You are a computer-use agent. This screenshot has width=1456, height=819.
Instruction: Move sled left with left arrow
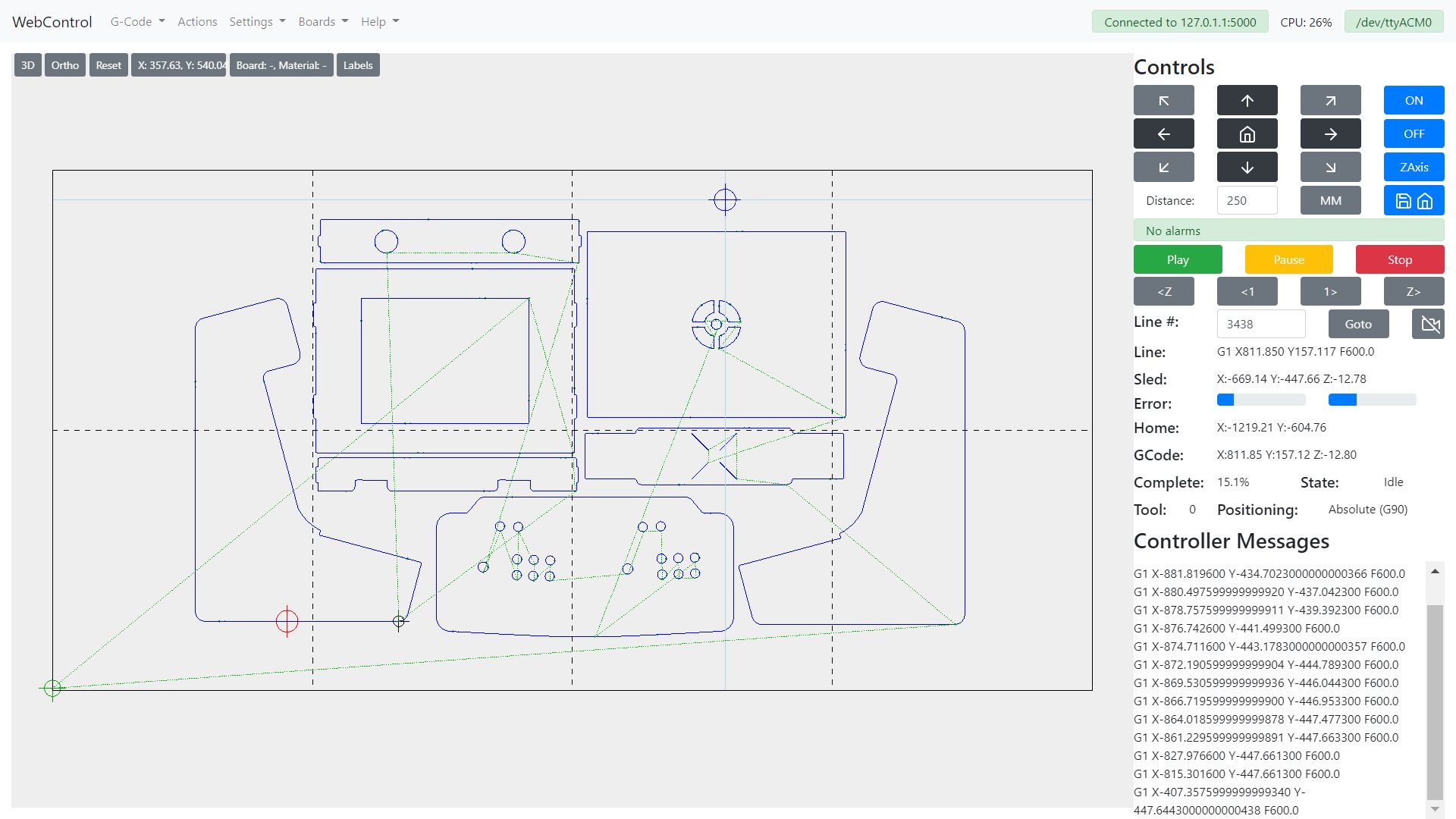pyautogui.click(x=1163, y=134)
